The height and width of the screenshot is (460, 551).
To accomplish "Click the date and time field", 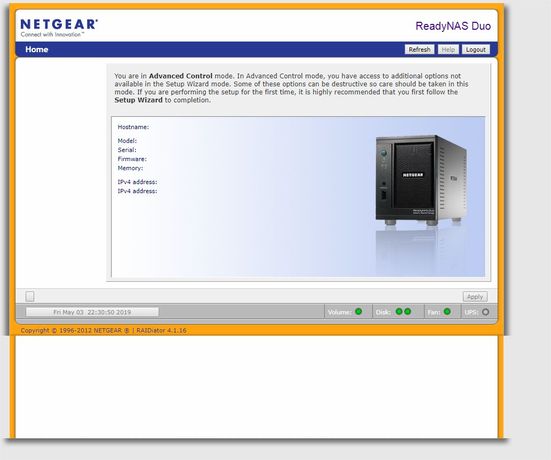I will (x=92, y=312).
